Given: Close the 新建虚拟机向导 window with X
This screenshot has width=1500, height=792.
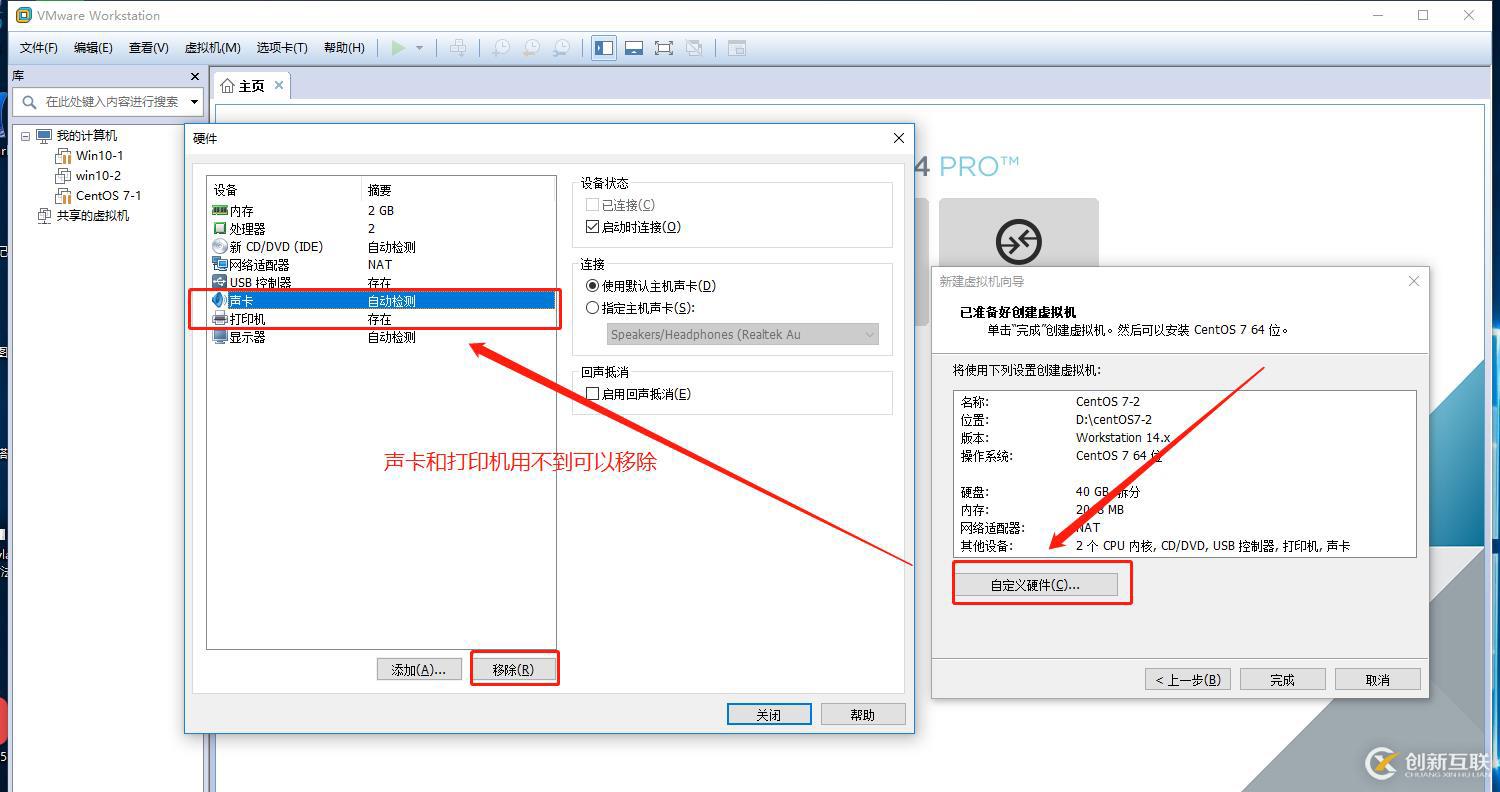Looking at the screenshot, I should coord(1414,282).
